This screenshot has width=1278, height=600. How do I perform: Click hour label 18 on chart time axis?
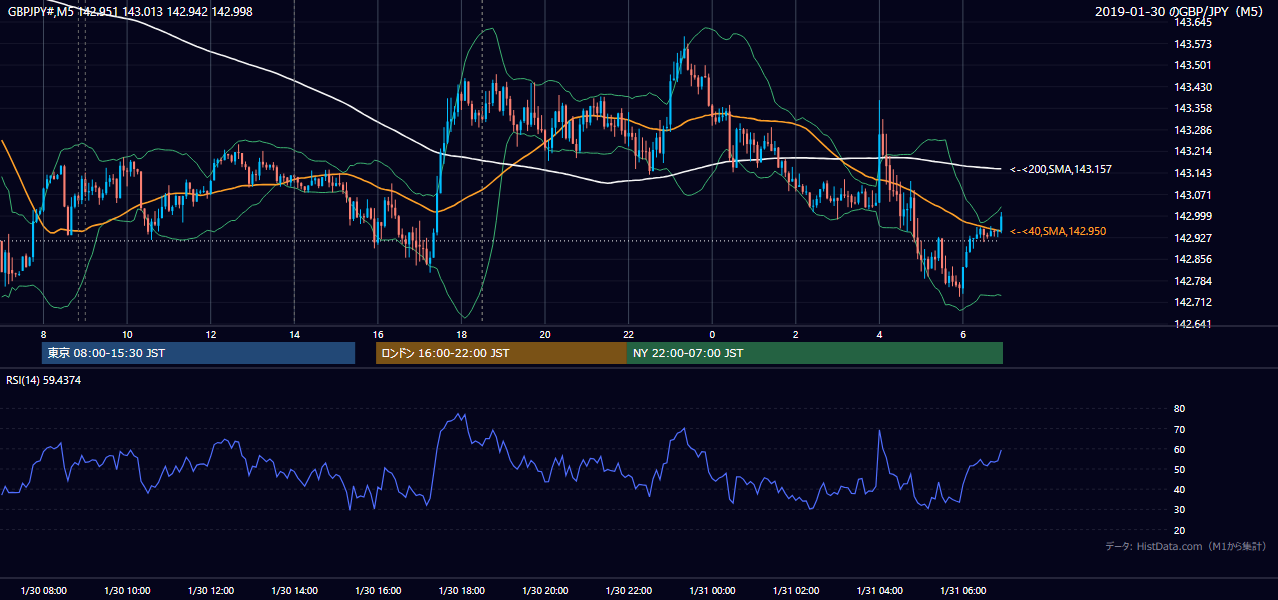pyautogui.click(x=461, y=334)
